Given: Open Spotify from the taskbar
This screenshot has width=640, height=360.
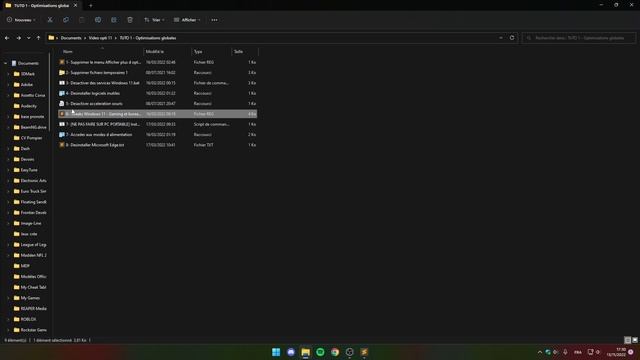Looking at the screenshot, I should click(x=320, y=352).
